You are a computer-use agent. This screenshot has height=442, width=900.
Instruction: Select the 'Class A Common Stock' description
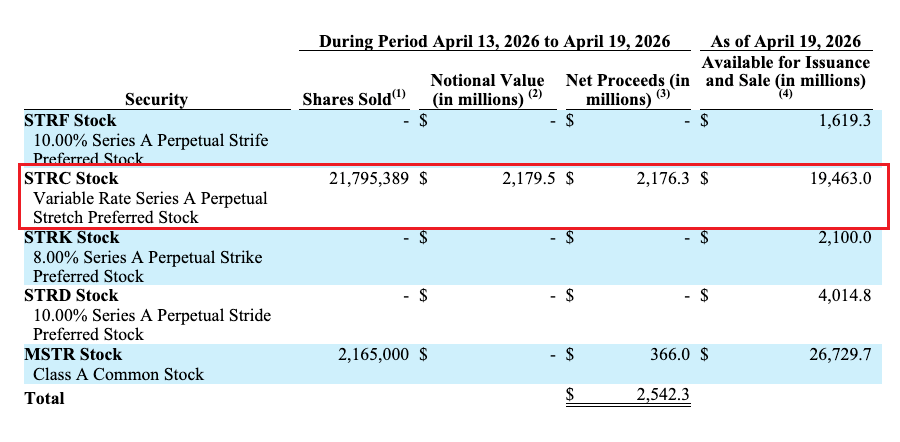tap(118, 374)
